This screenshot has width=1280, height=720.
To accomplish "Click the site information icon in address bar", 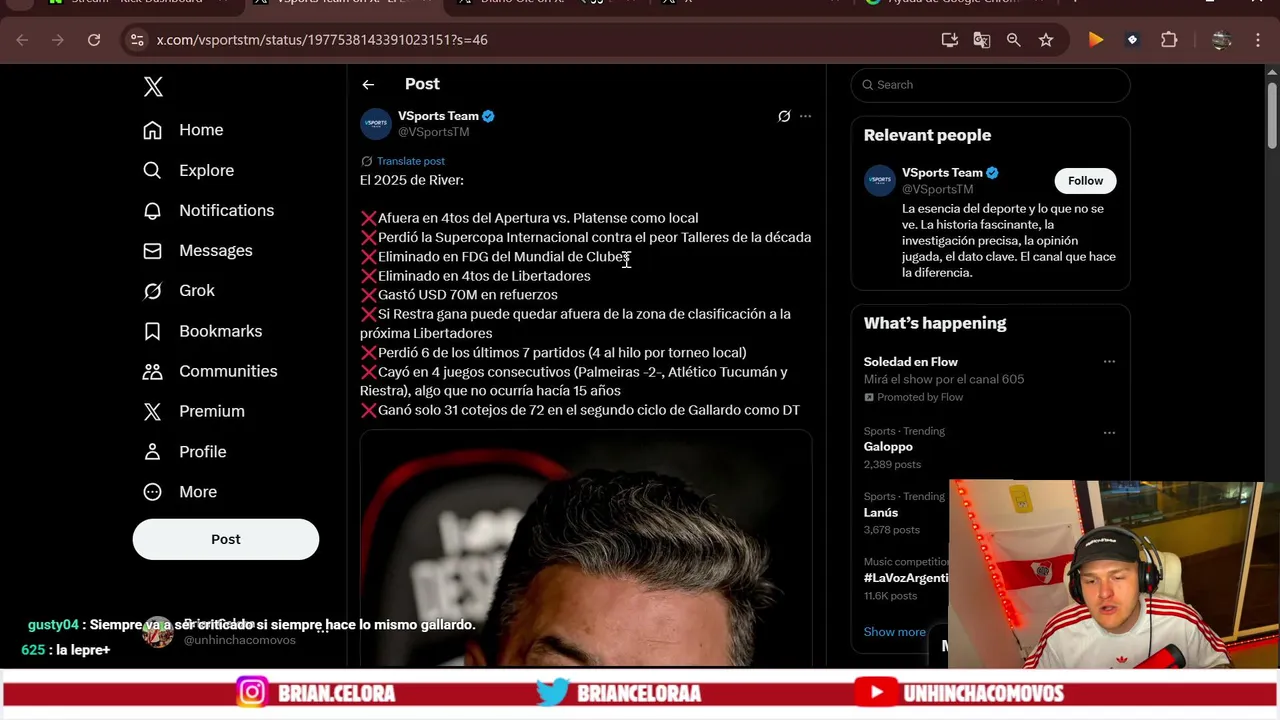I will tap(137, 40).
